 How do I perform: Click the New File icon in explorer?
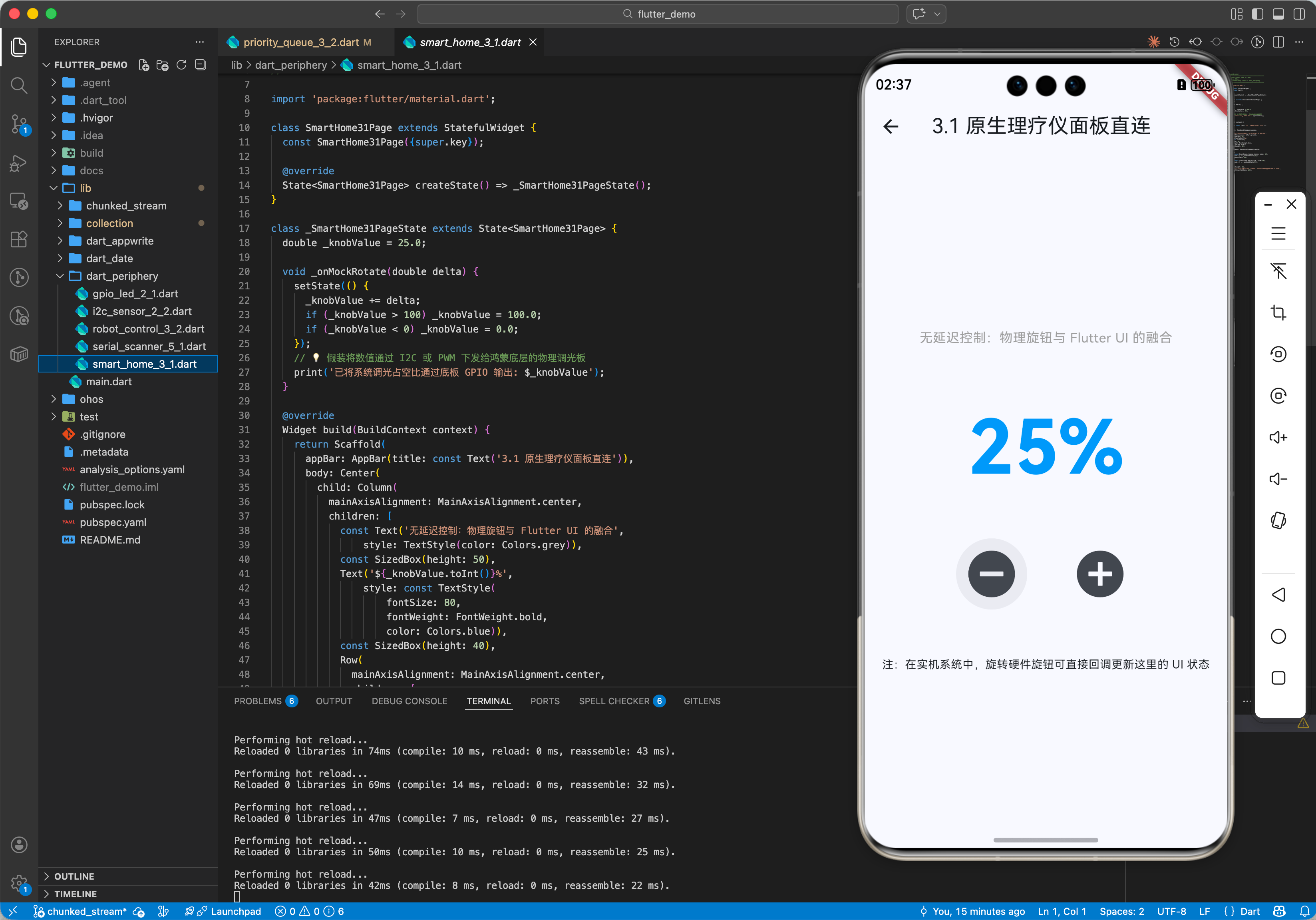pos(144,65)
